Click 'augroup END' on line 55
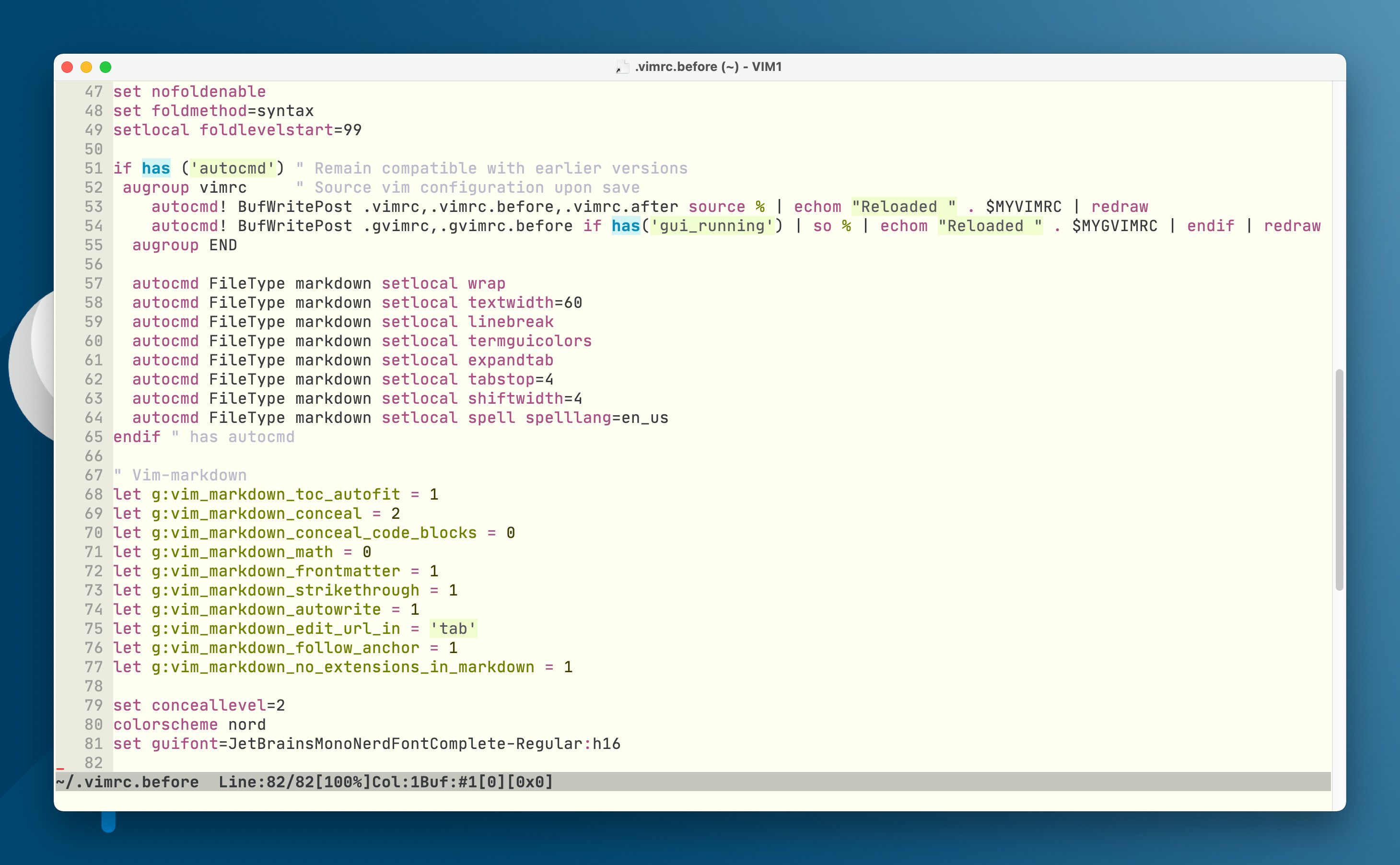 pyautogui.click(x=184, y=245)
